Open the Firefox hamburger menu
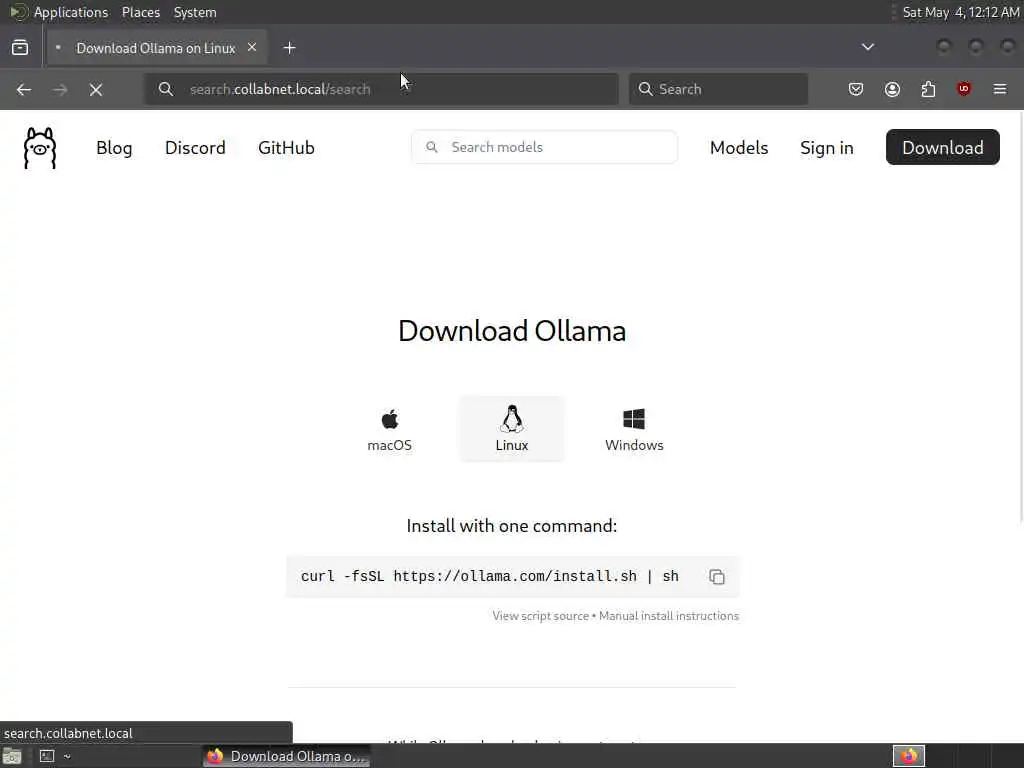 pyautogui.click(x=1000, y=89)
